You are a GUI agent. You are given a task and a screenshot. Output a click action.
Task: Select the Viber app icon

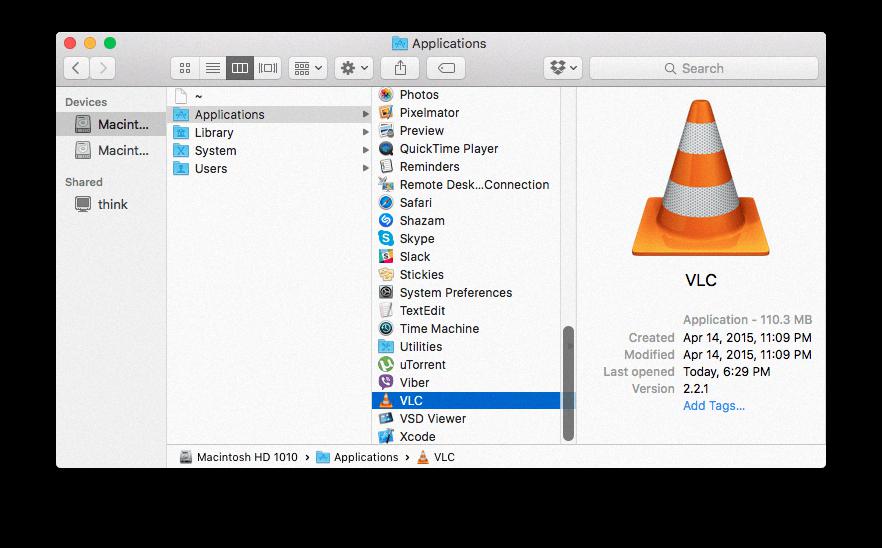click(386, 383)
